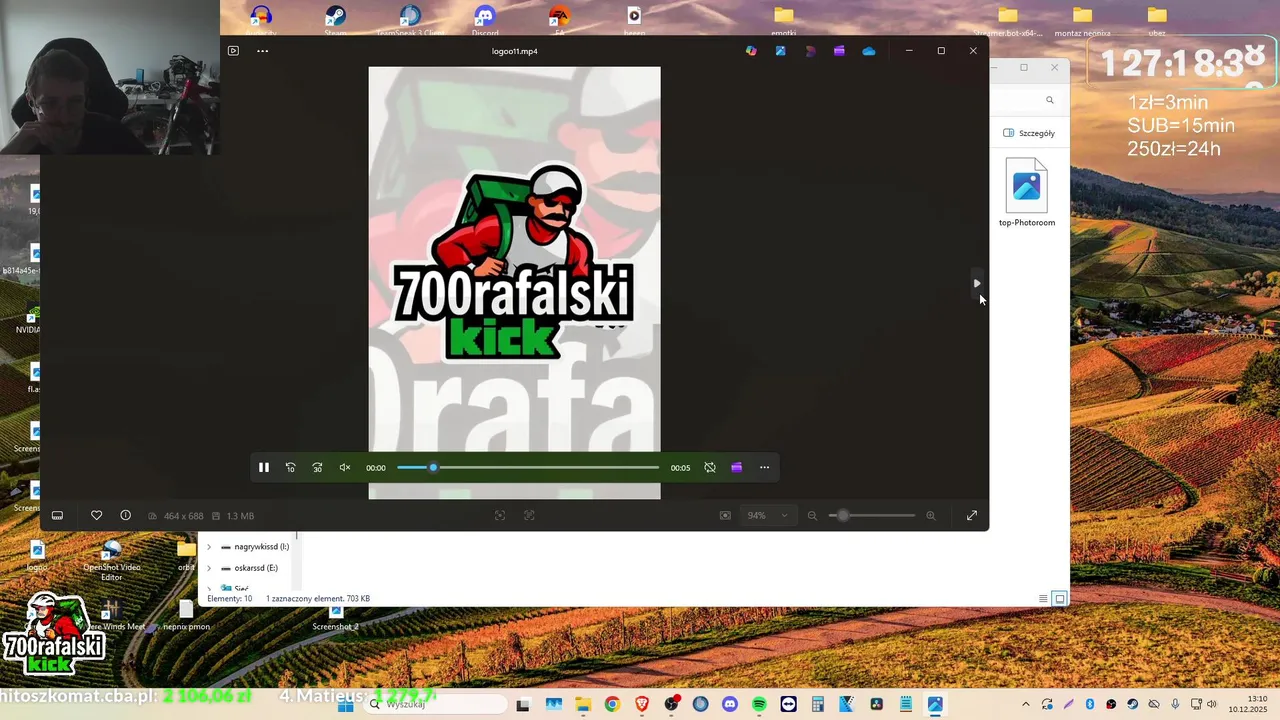
Task: Switch Explorer to large thumbnails view
Action: [x=1060, y=599]
